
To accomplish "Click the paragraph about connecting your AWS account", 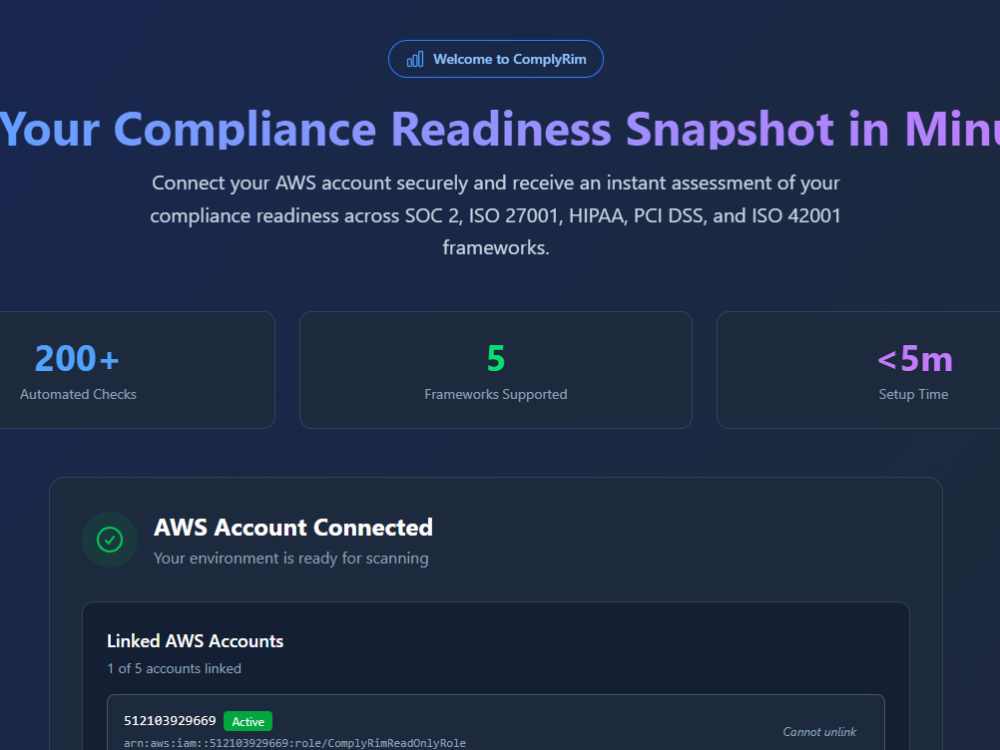I will click(x=496, y=215).
